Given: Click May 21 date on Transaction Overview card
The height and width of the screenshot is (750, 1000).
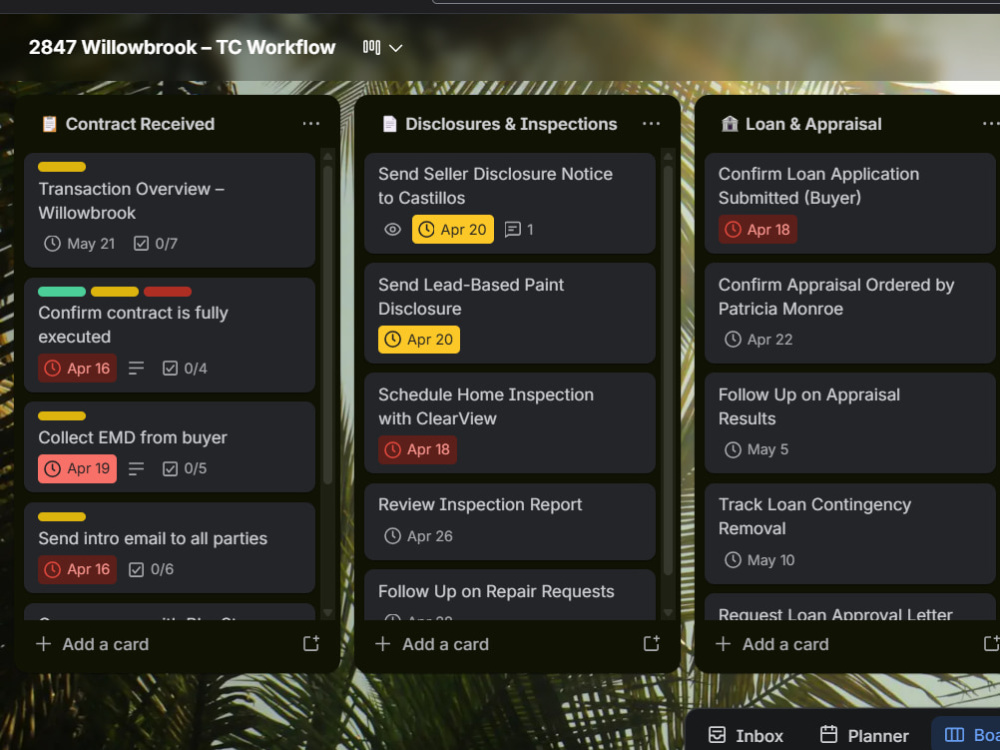Looking at the screenshot, I should click(x=80, y=244).
